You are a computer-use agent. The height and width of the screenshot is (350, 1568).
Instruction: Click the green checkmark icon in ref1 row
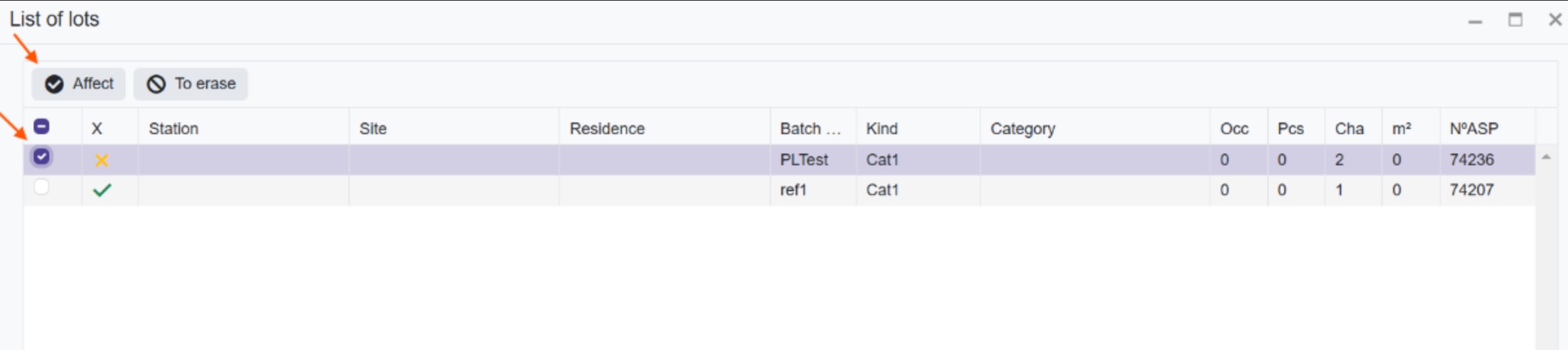102,190
